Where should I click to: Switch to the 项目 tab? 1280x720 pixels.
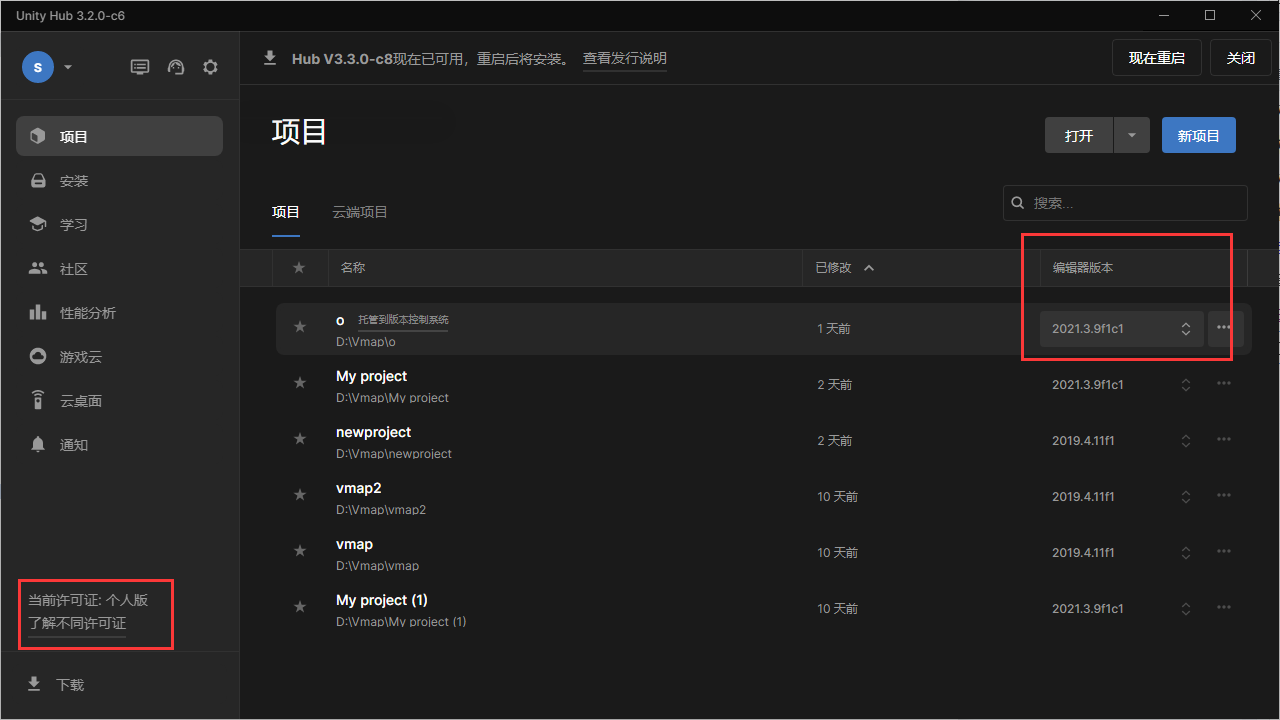[x=286, y=212]
